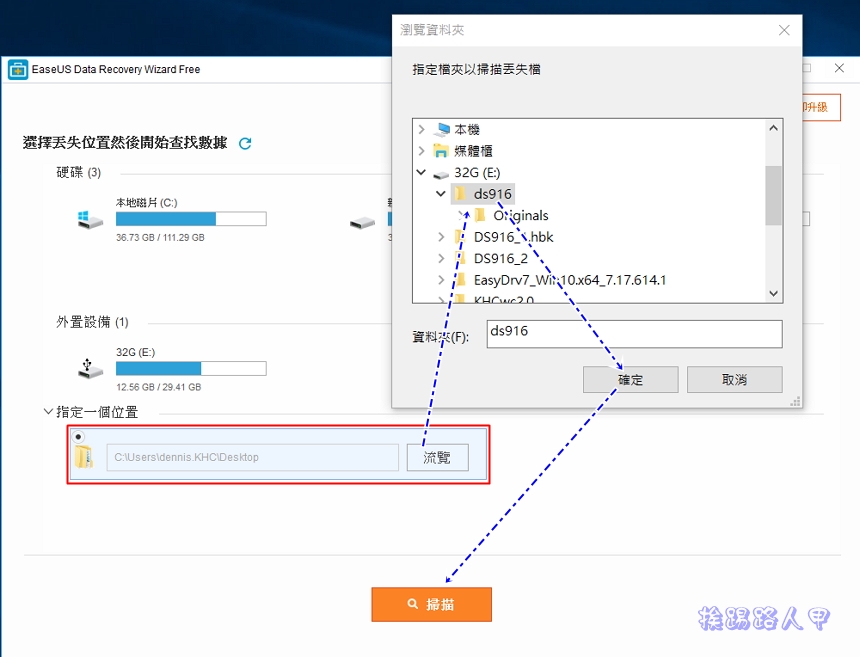
Task: Collapse the ds916 folder node
Action: (x=440, y=194)
